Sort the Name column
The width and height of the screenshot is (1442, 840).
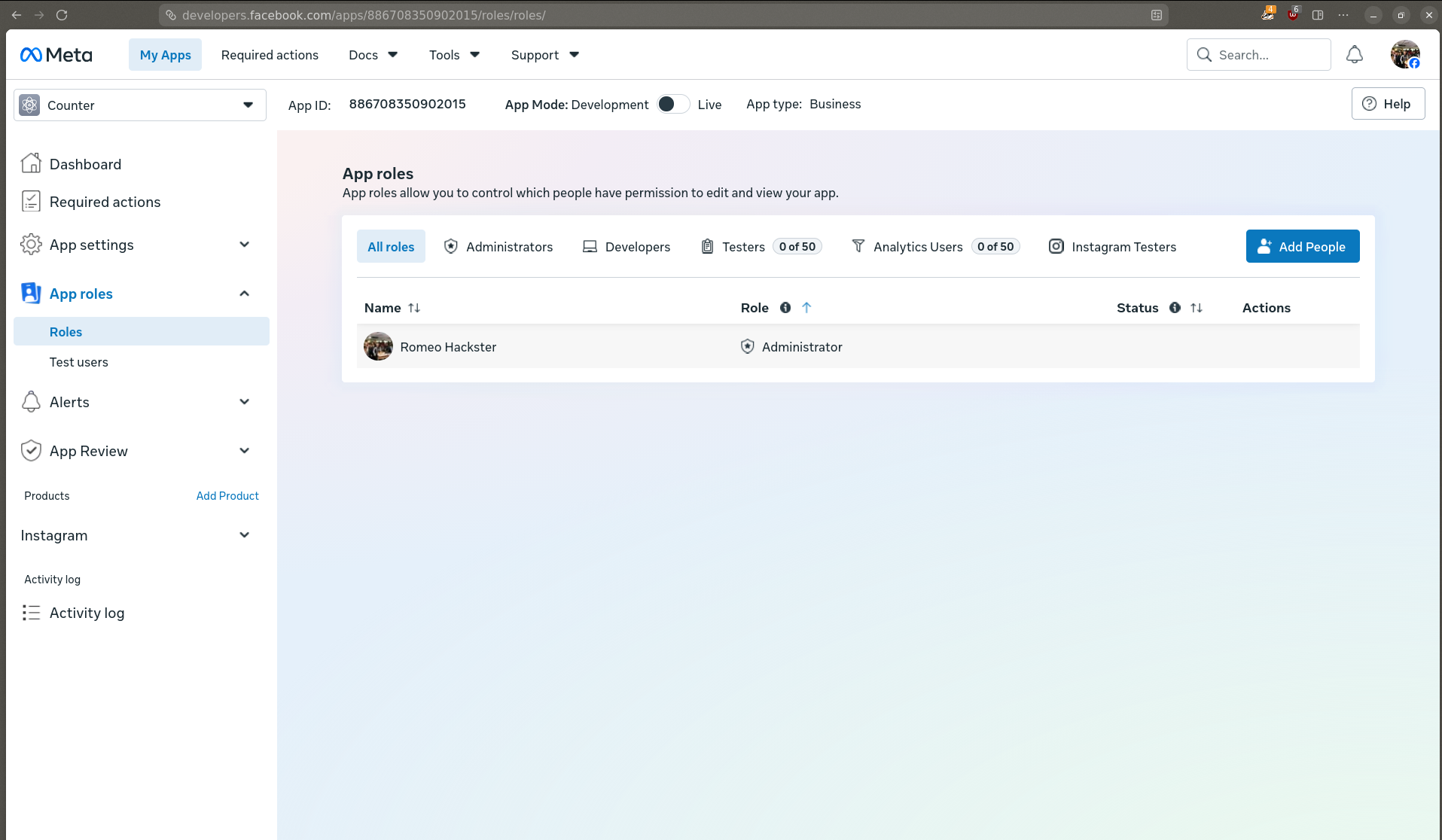pos(414,307)
